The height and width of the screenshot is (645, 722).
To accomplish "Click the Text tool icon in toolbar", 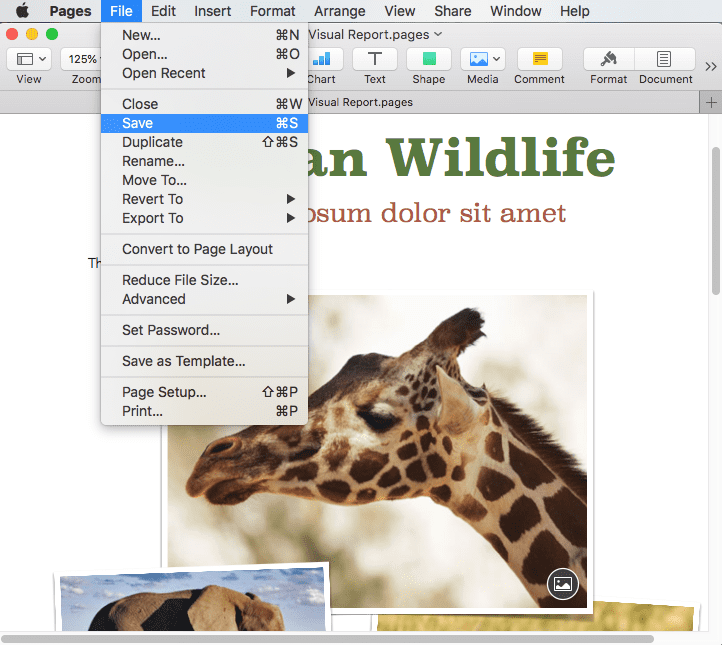I will click(x=375, y=59).
